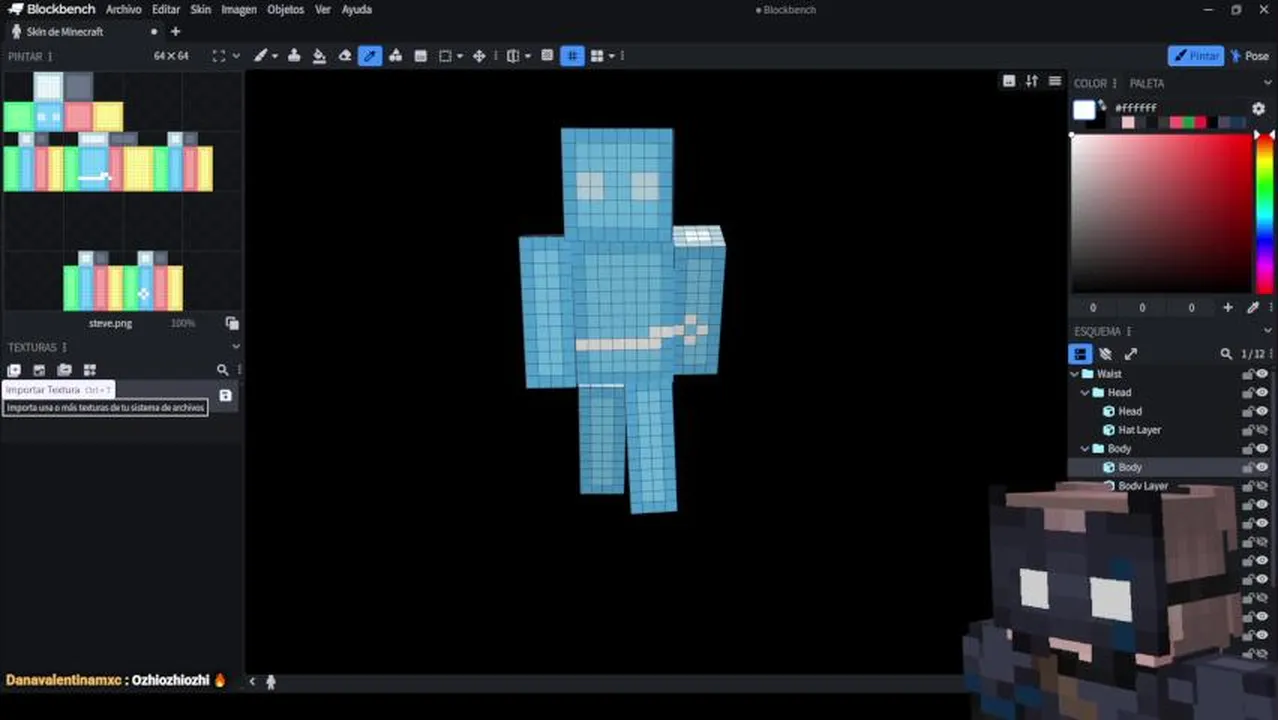Viewport: 1278px width, 720px height.
Task: Collapse the Esquema panel chevron
Action: tap(1268, 331)
